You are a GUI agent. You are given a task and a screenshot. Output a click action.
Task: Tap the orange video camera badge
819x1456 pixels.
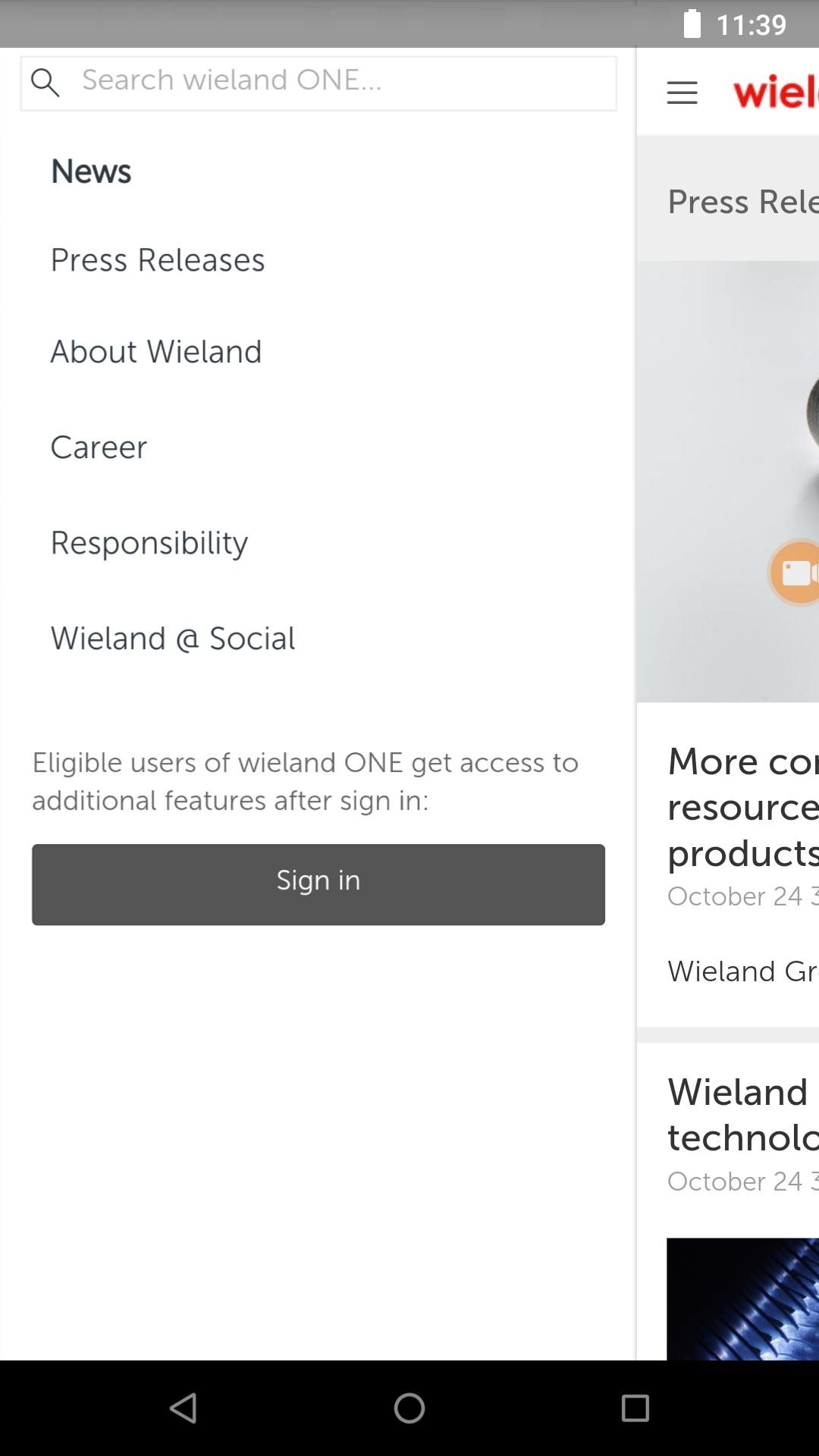[x=795, y=573]
